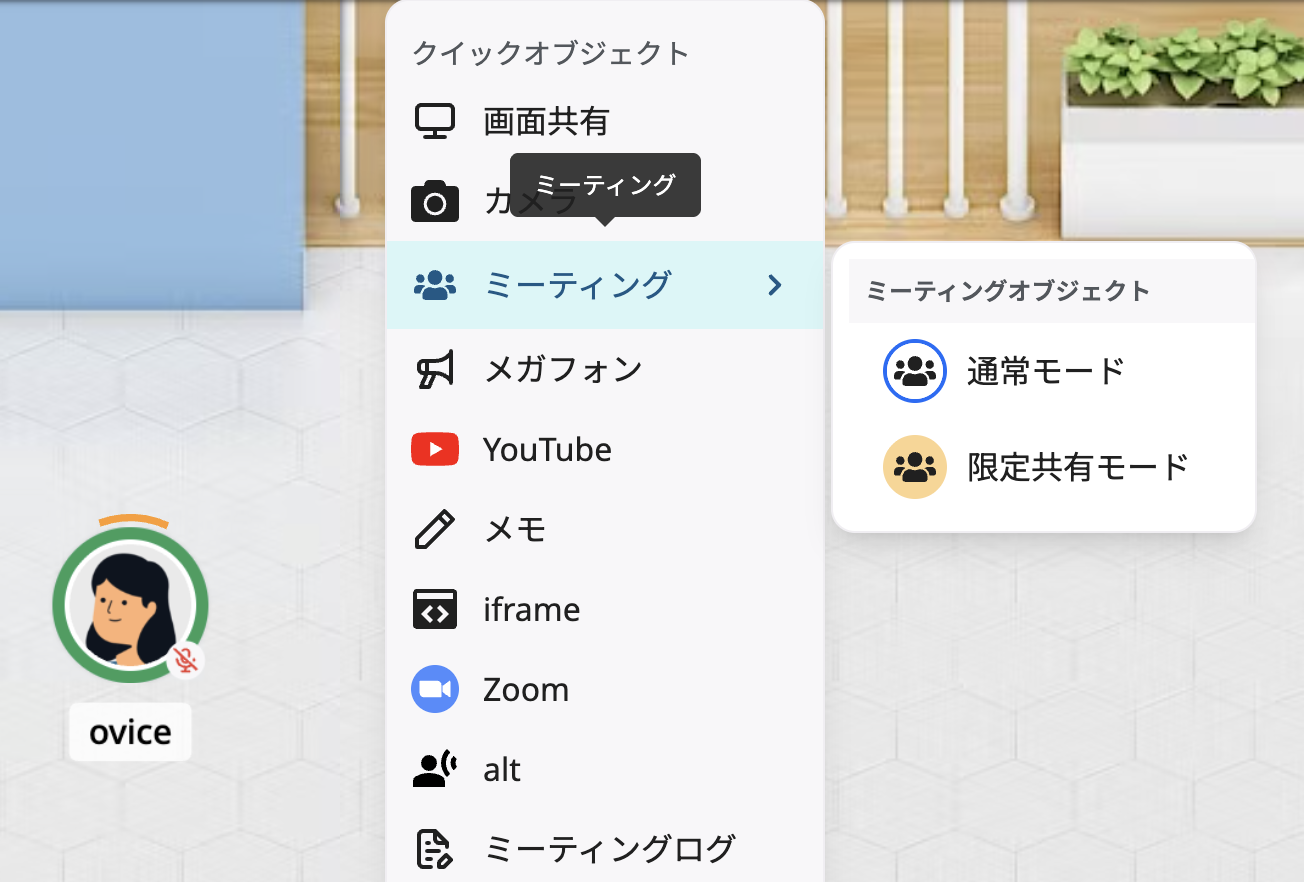Select 限定共有モード meeting mode
1304x882 pixels.
[x=1079, y=467]
